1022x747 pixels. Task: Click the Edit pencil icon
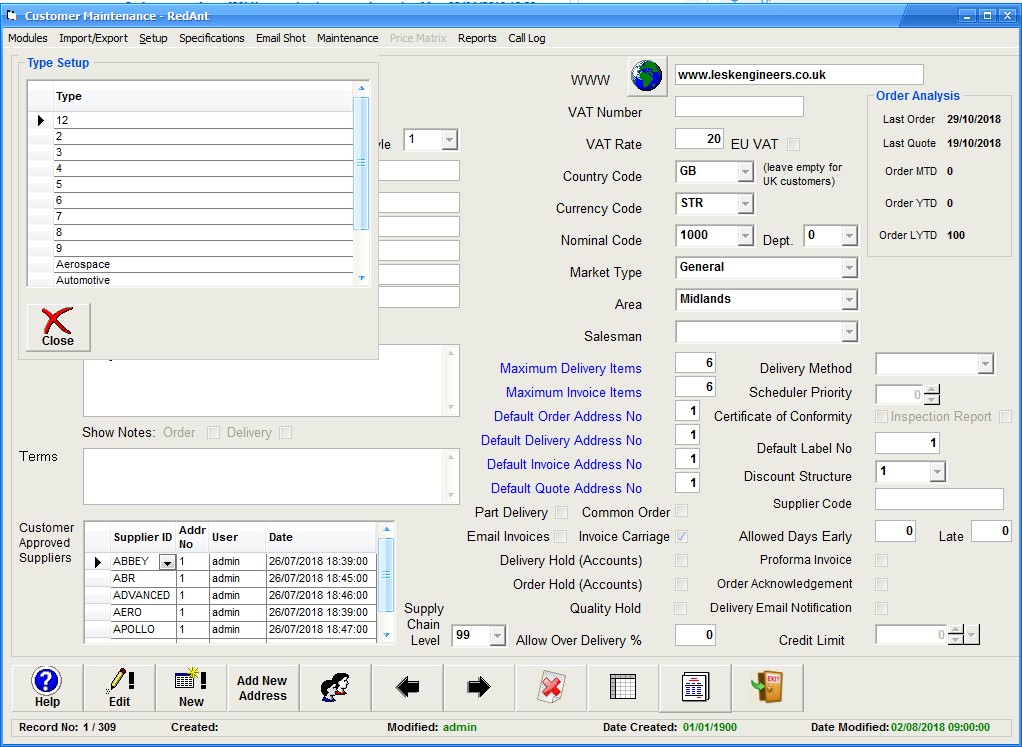(x=119, y=687)
